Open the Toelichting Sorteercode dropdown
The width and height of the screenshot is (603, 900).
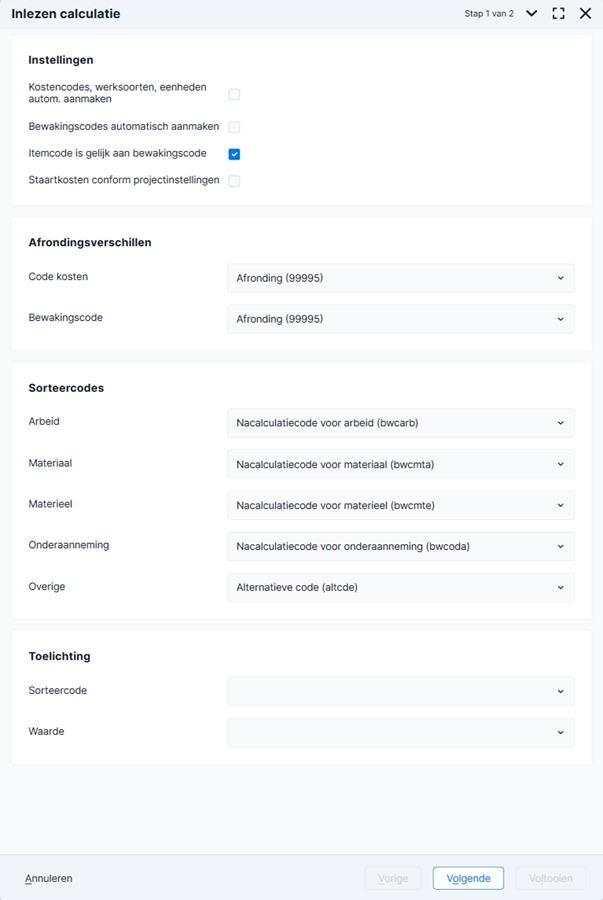click(400, 692)
